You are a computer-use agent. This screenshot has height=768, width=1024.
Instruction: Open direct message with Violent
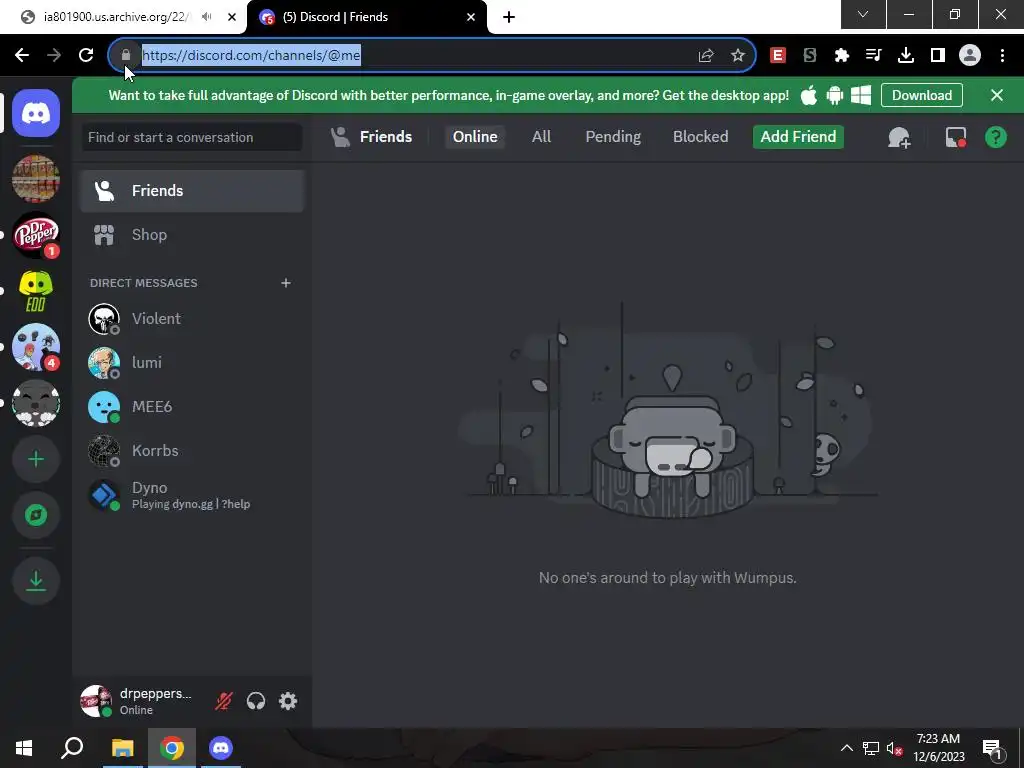coord(192,319)
